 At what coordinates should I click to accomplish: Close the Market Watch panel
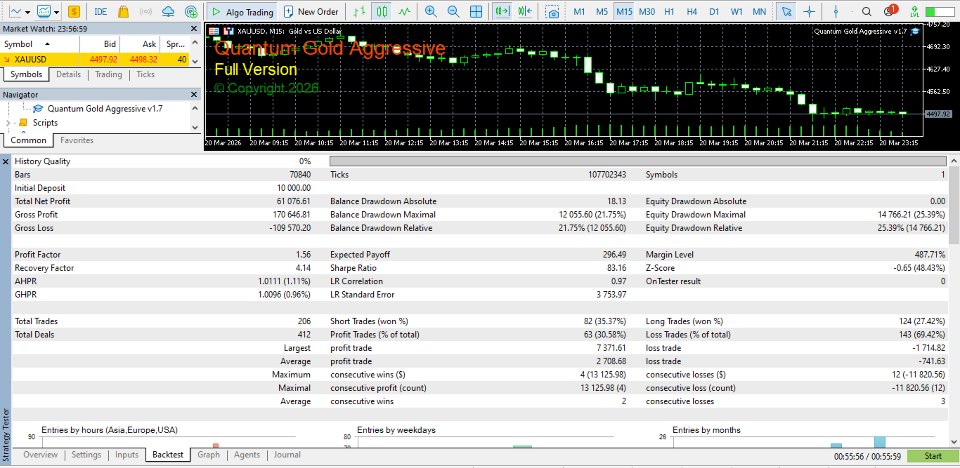tap(194, 28)
